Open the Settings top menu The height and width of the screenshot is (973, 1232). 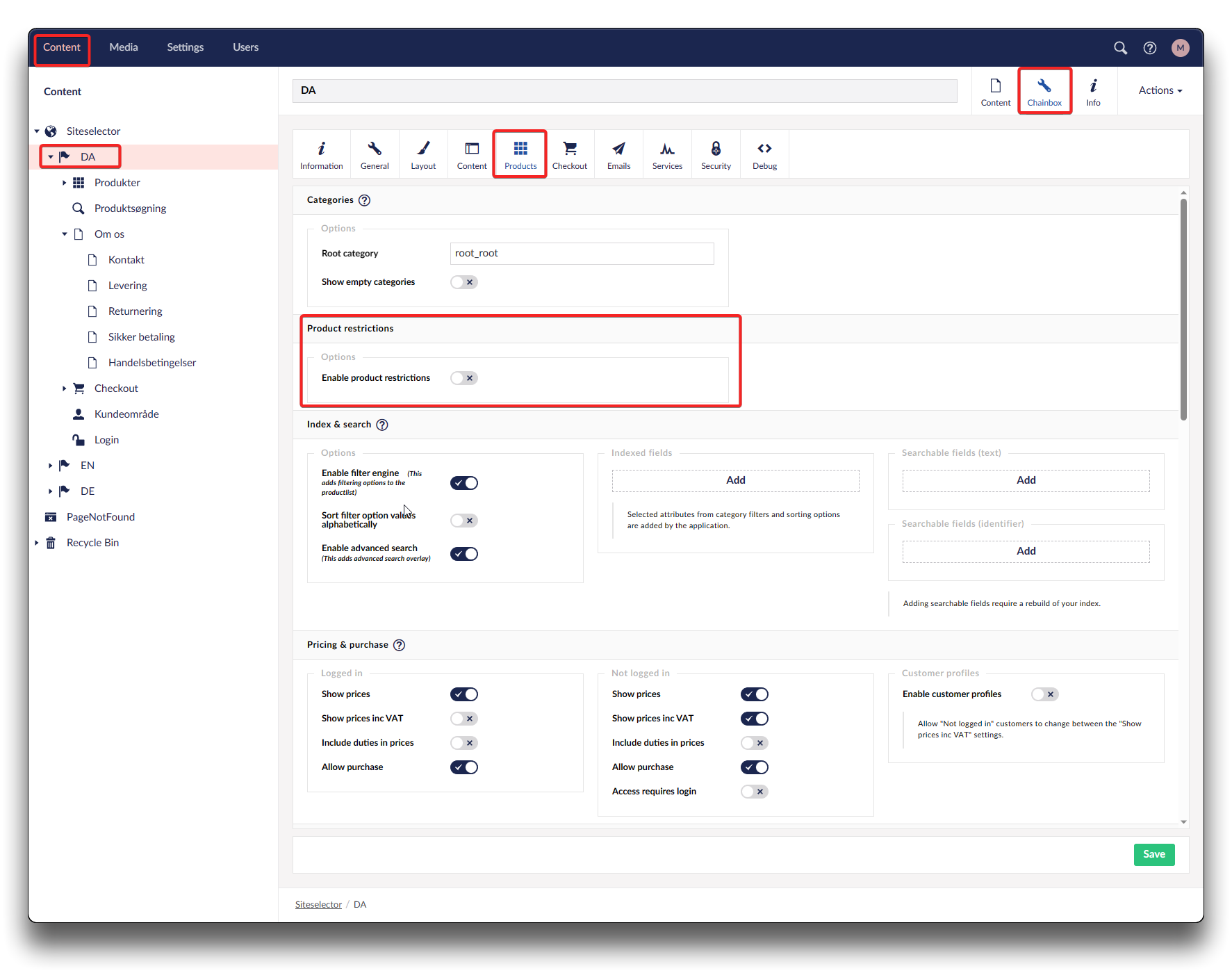[185, 47]
